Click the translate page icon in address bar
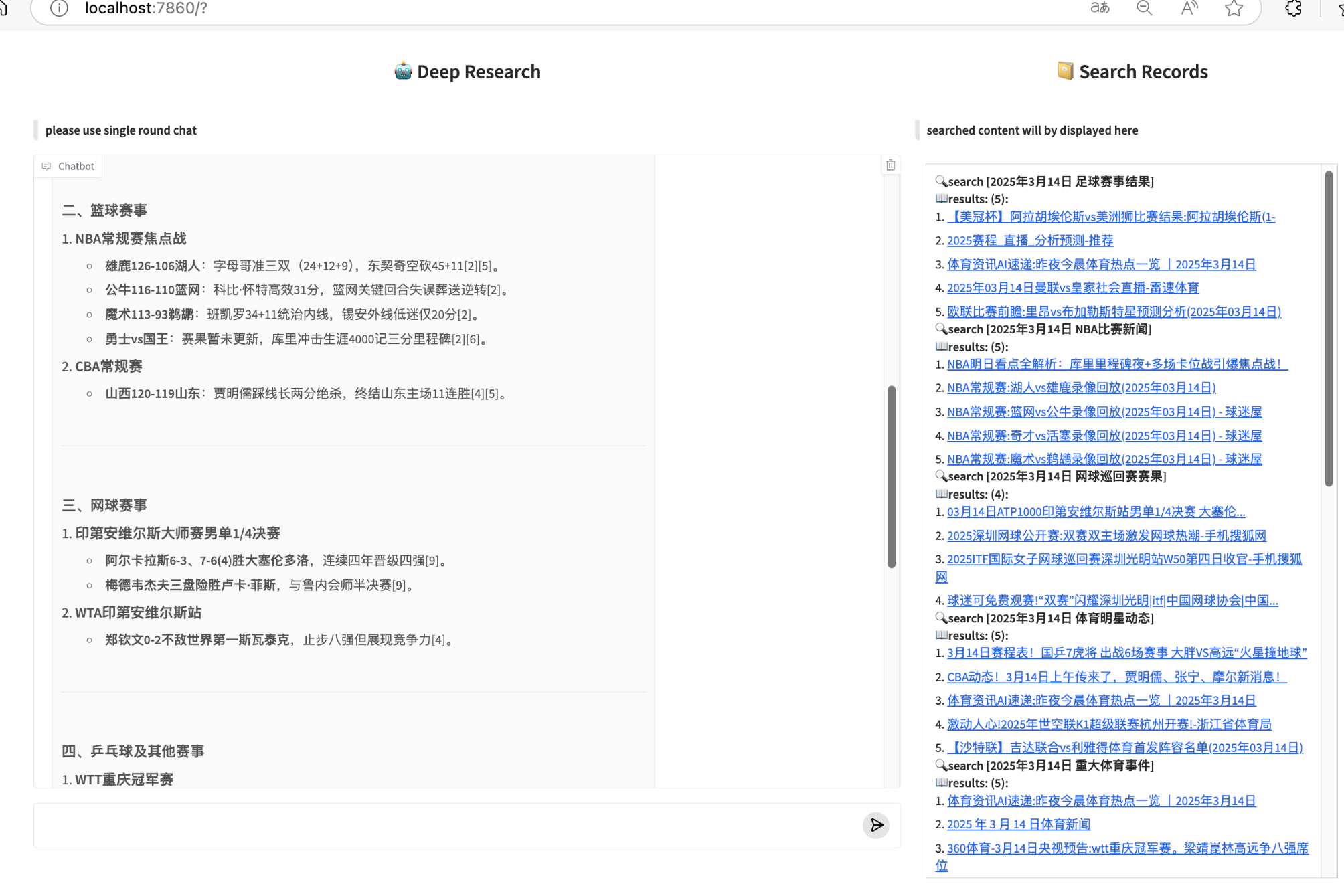Screen dimensions: 1344x896 (1100, 8)
